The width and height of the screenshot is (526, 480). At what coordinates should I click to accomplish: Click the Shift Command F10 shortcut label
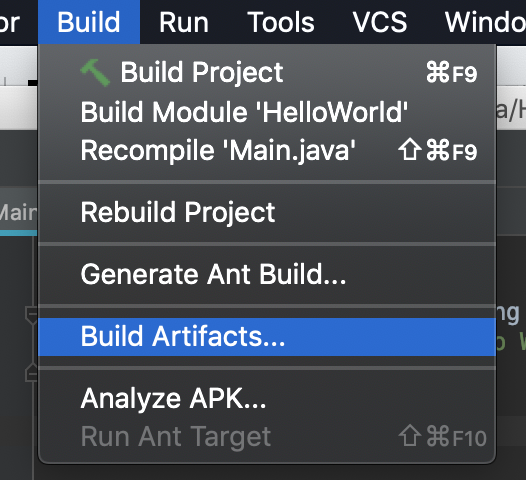(442, 437)
